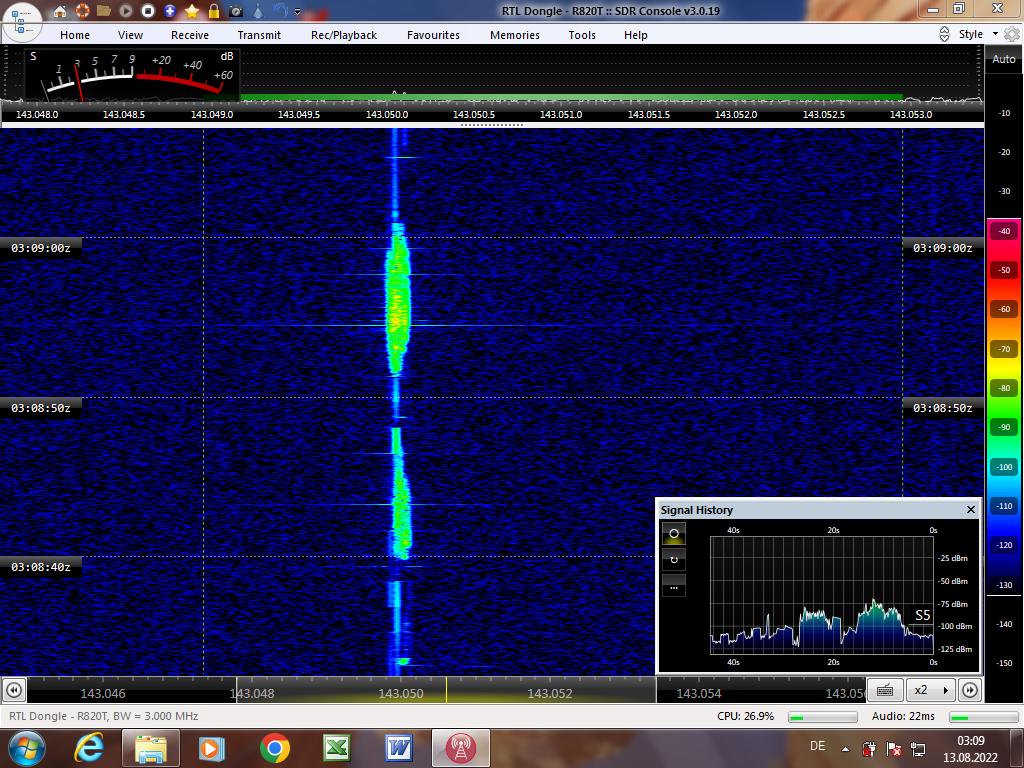Image resolution: width=1024 pixels, height=768 pixels.
Task: Click the 143.050.0 frequency scale label
Action: click(387, 114)
